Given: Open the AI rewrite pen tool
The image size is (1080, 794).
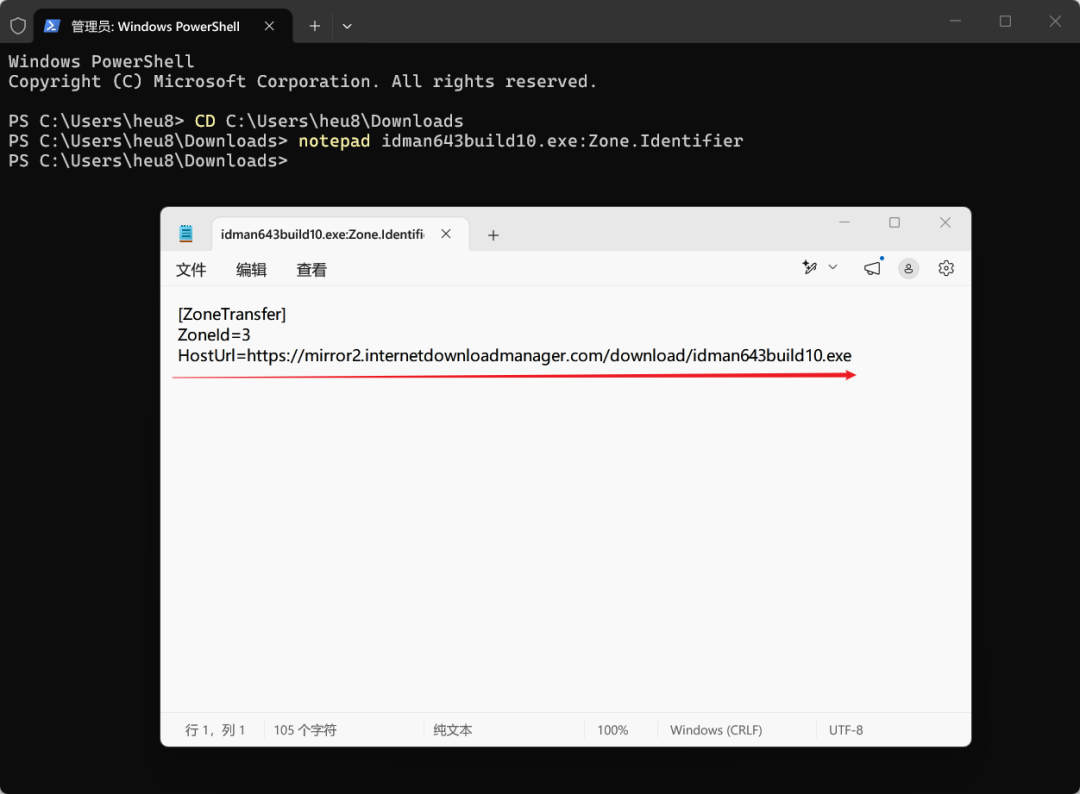Looking at the screenshot, I should pos(810,268).
